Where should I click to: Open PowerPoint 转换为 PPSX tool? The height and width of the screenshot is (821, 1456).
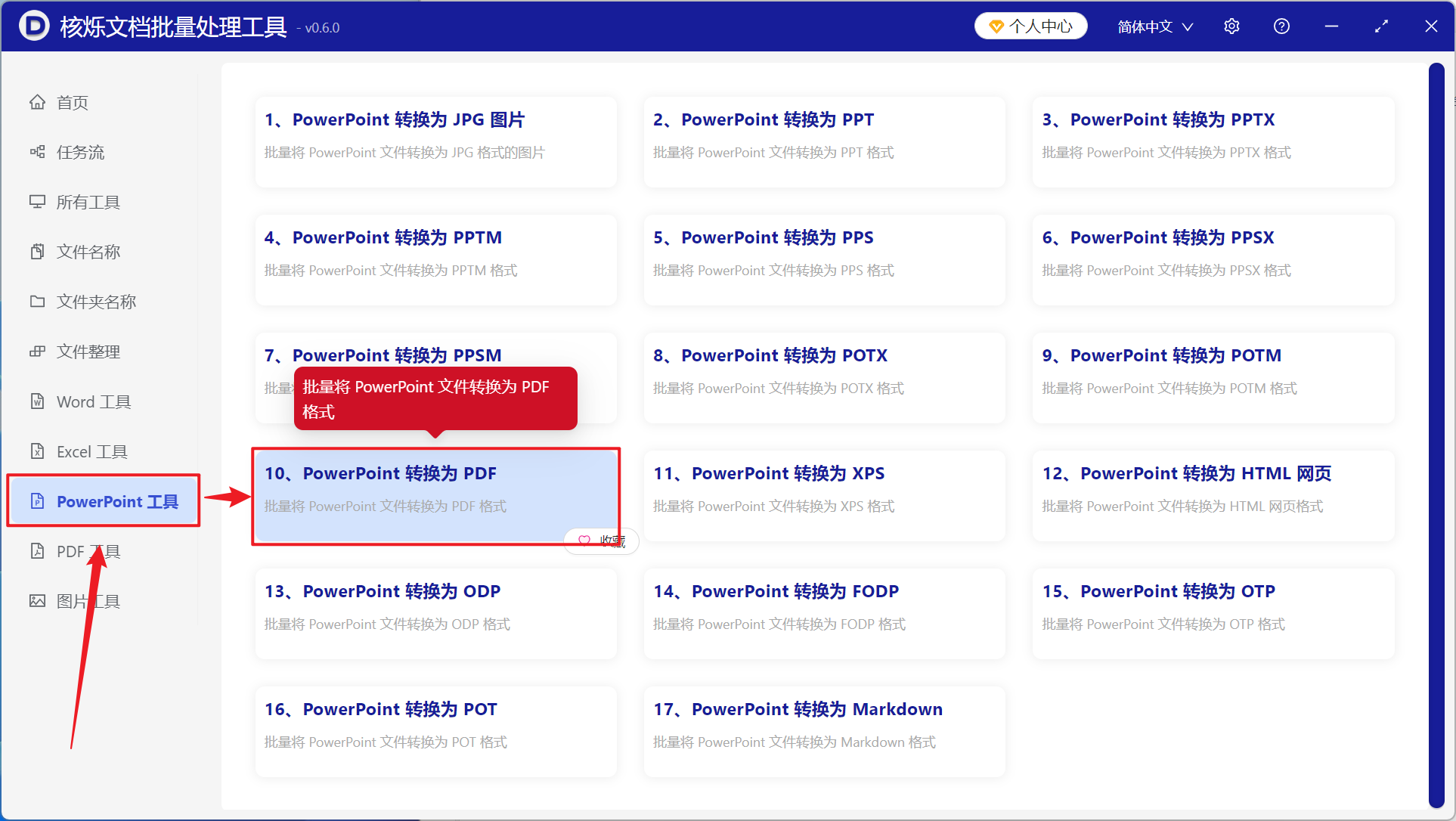click(1213, 260)
